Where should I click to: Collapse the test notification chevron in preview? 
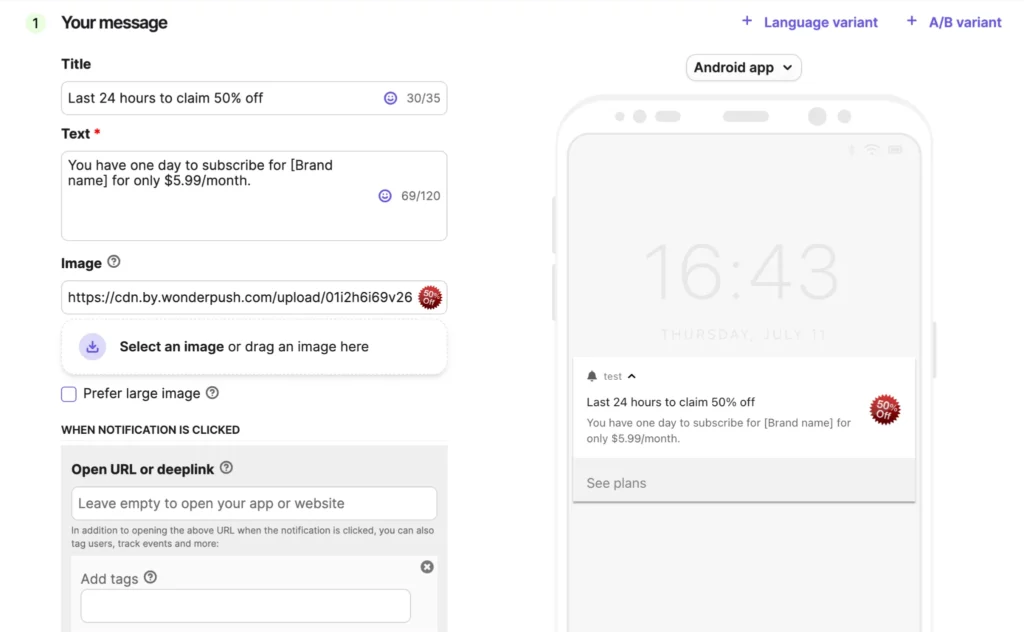[x=631, y=376]
